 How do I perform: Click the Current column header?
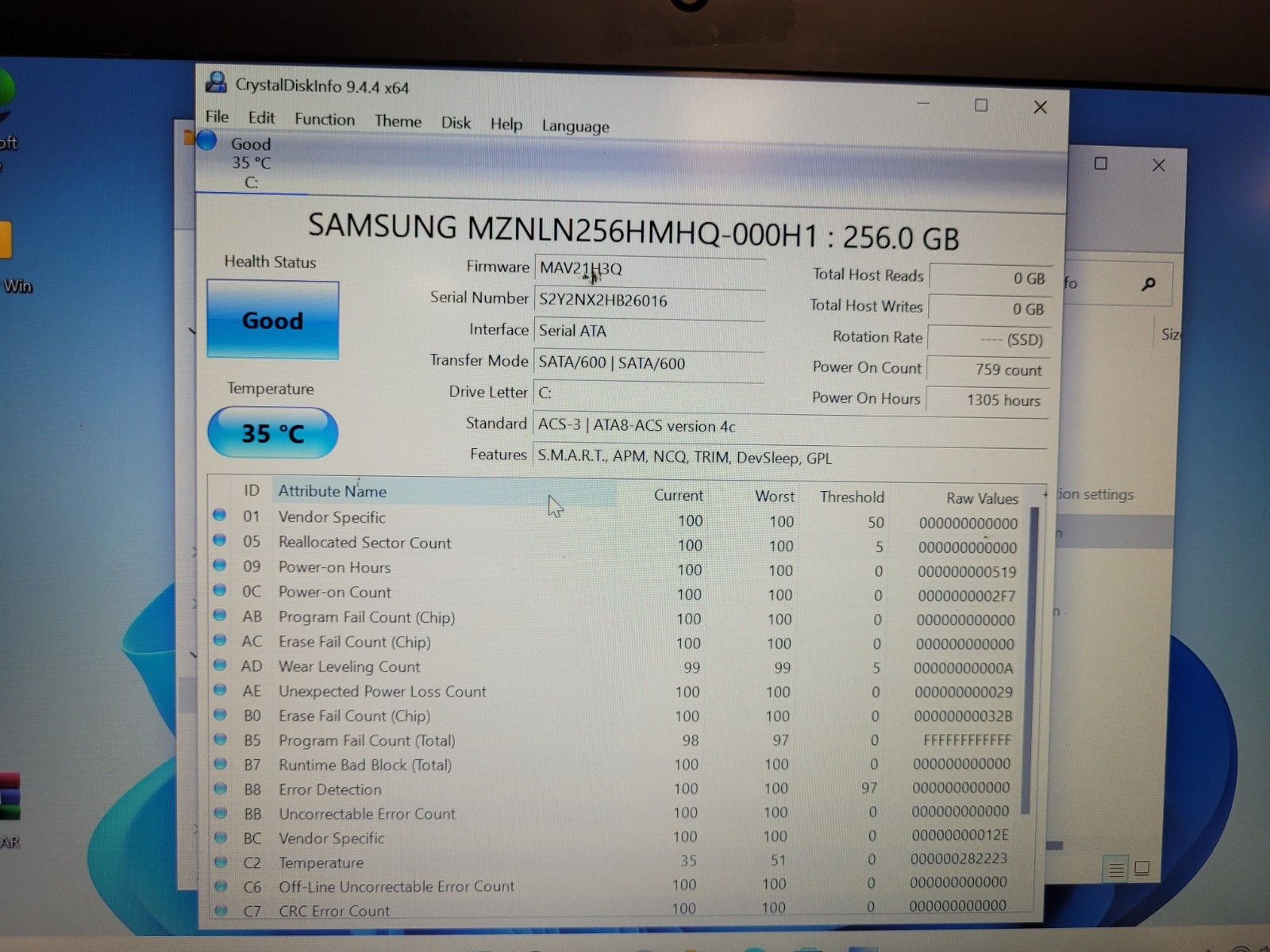point(679,495)
